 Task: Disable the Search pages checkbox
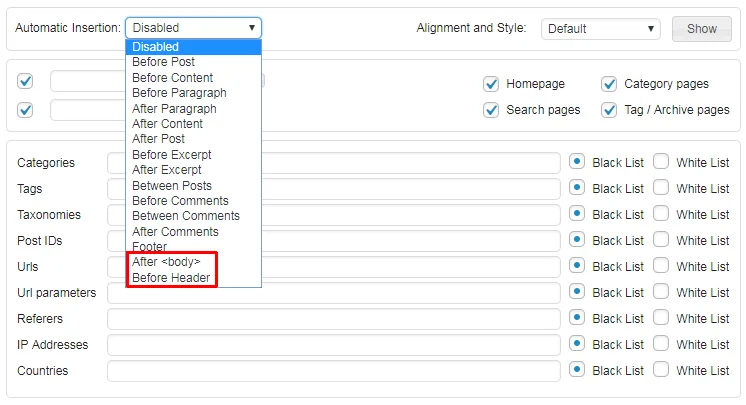pos(491,110)
